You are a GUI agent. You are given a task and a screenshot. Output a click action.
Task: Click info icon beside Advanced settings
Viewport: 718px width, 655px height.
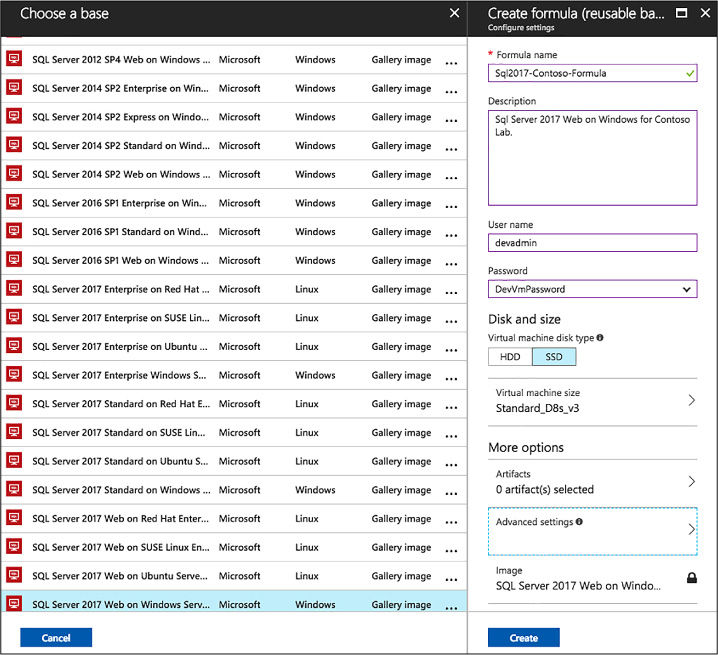point(579,521)
